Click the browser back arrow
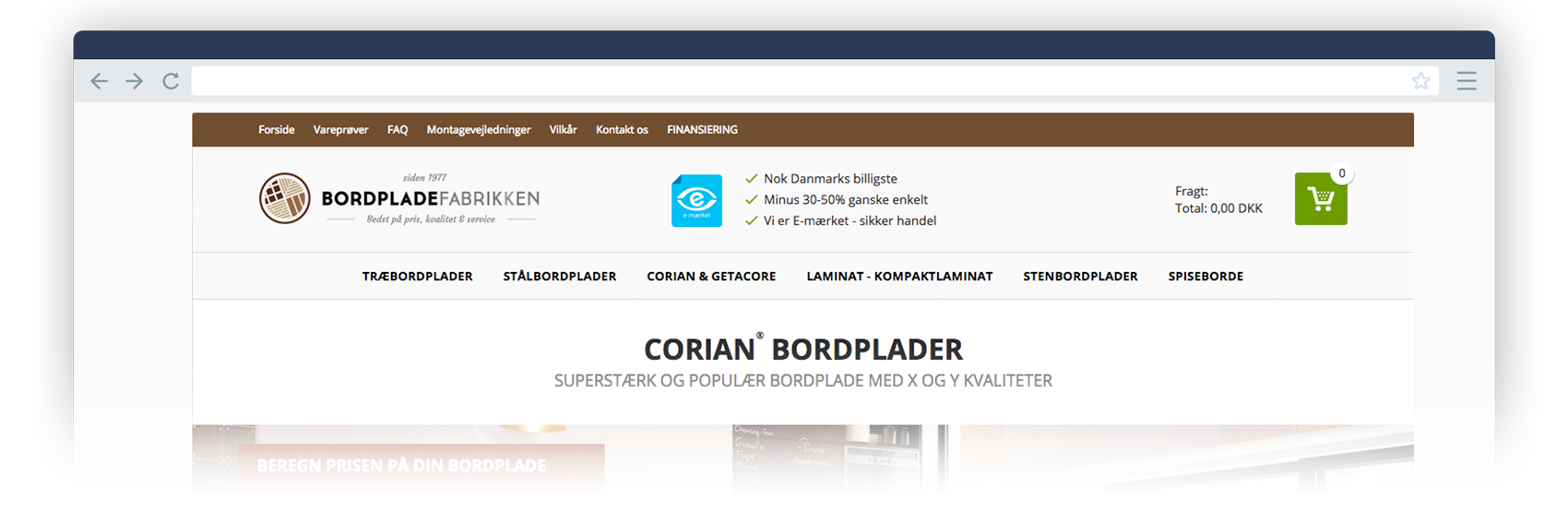 (99, 81)
